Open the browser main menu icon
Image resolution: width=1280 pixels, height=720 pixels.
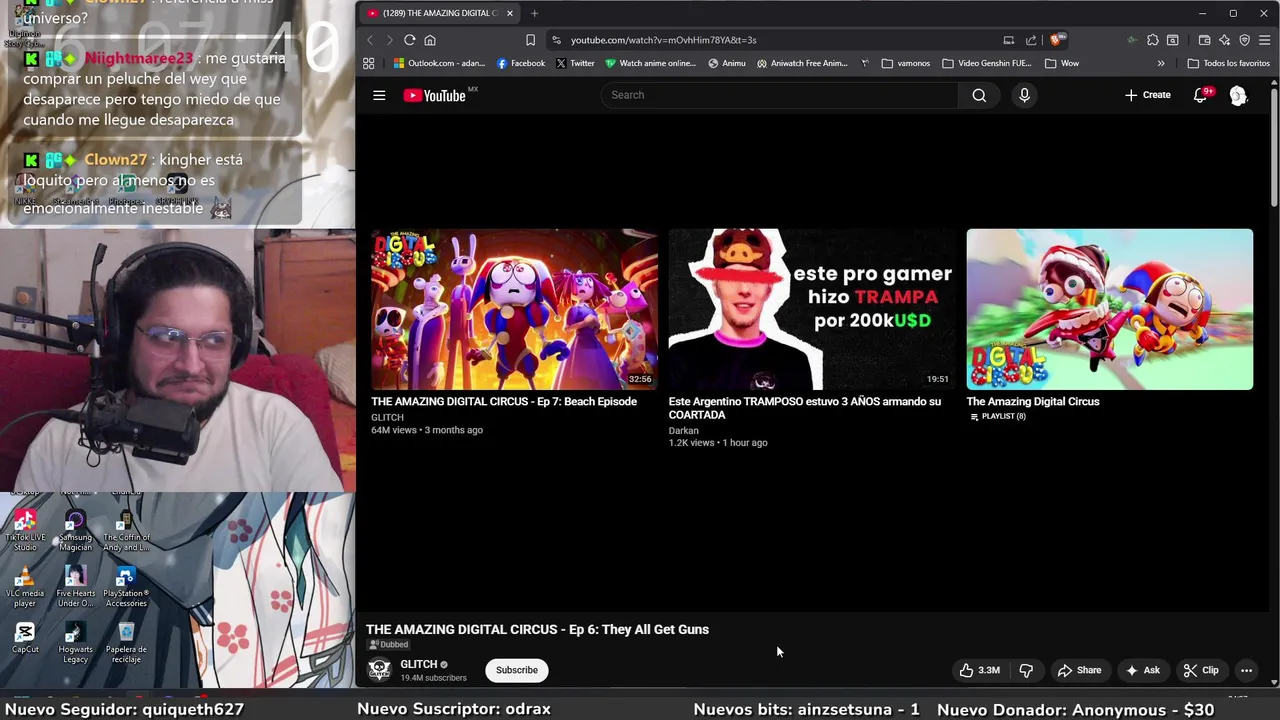1264,40
